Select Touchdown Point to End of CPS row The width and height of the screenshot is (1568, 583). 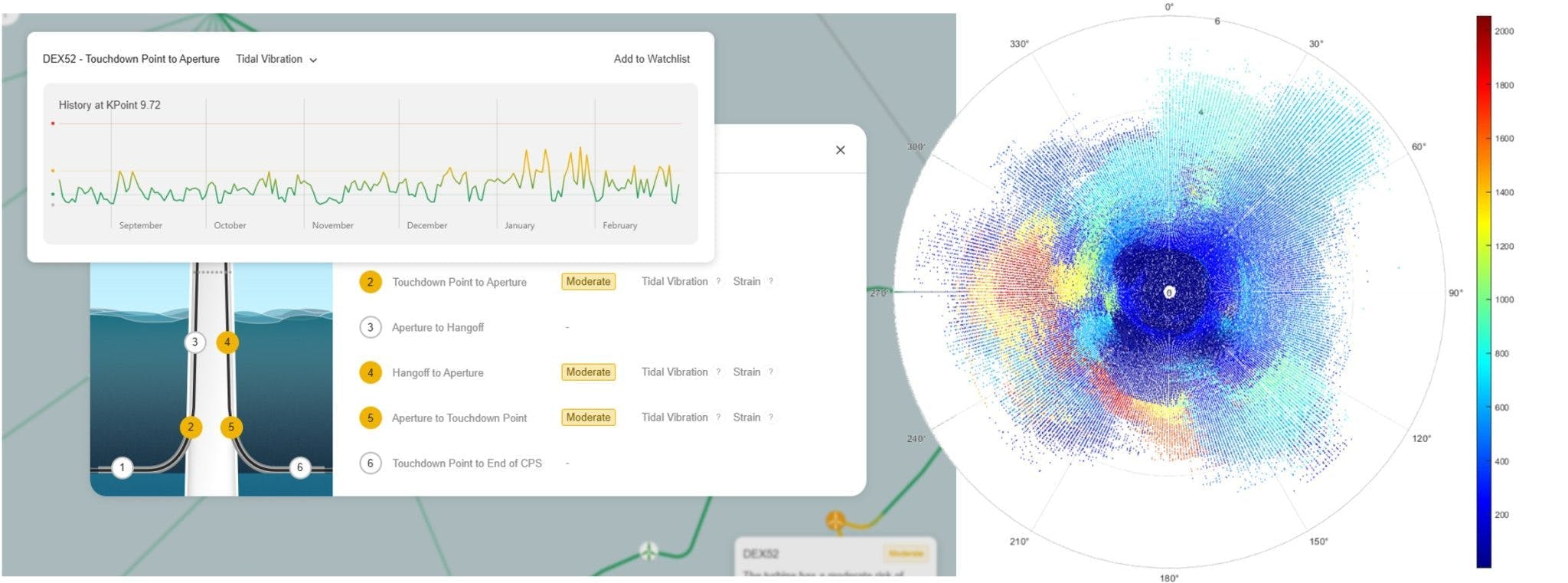pos(466,463)
